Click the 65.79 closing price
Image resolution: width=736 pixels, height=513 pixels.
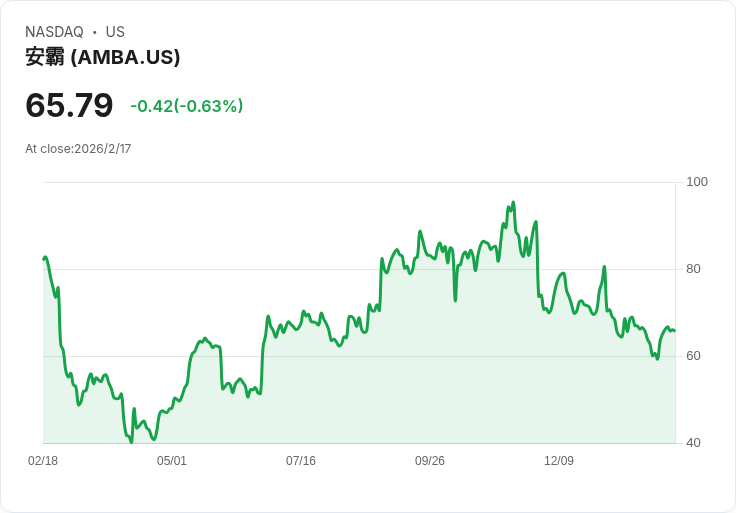pos(69,105)
